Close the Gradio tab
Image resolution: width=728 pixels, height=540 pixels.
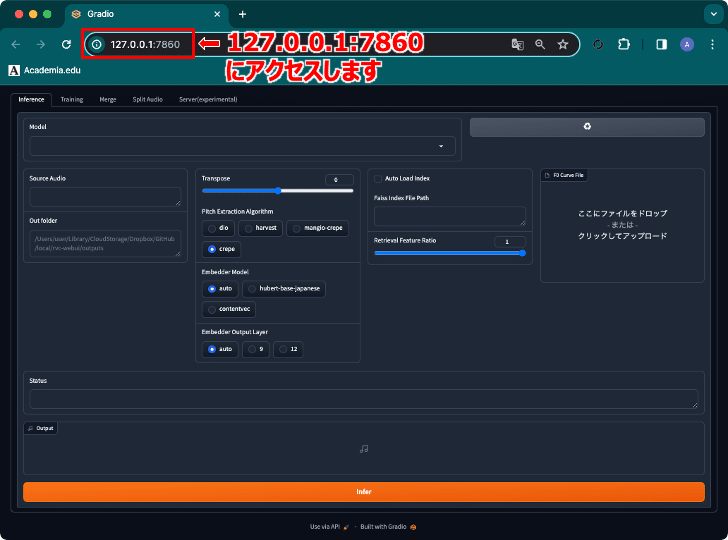[x=217, y=14]
